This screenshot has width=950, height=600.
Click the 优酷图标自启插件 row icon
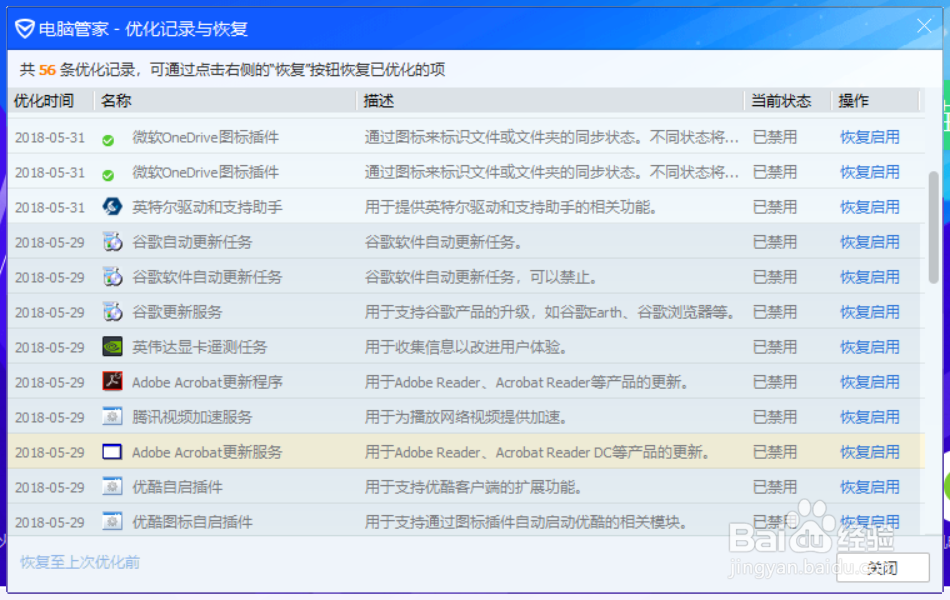click(112, 522)
